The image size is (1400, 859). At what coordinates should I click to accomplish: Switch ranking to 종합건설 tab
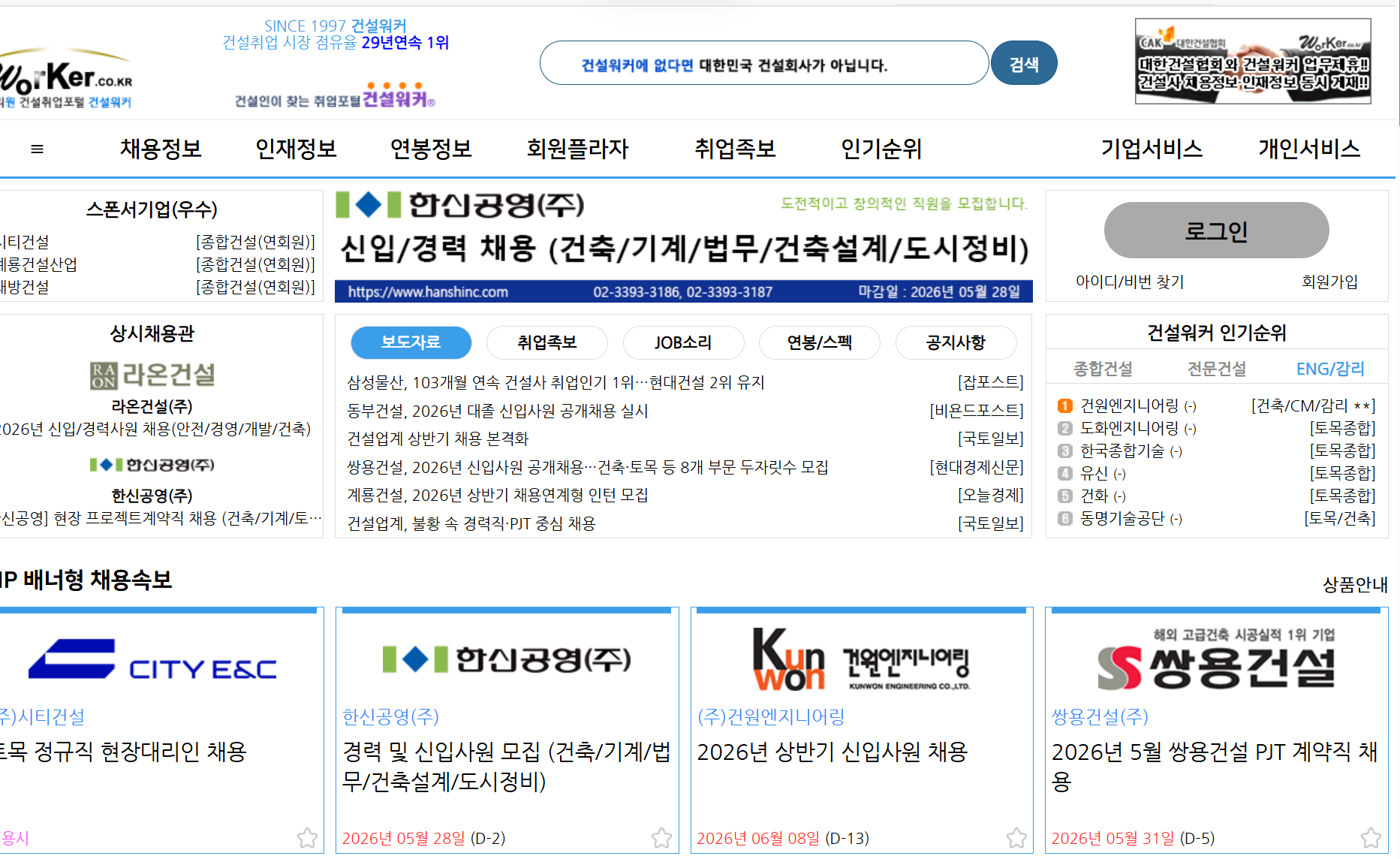1103,369
